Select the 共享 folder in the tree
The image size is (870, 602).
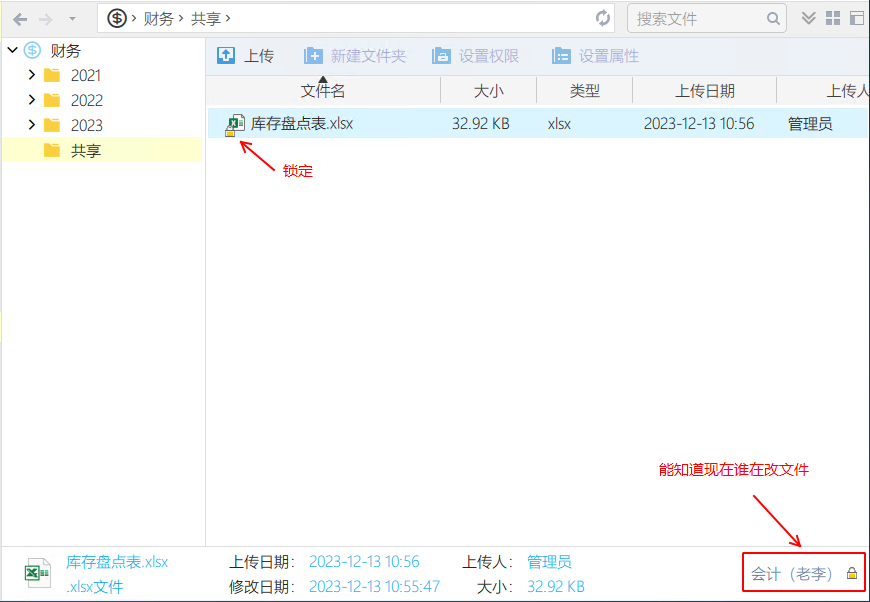tap(85, 151)
